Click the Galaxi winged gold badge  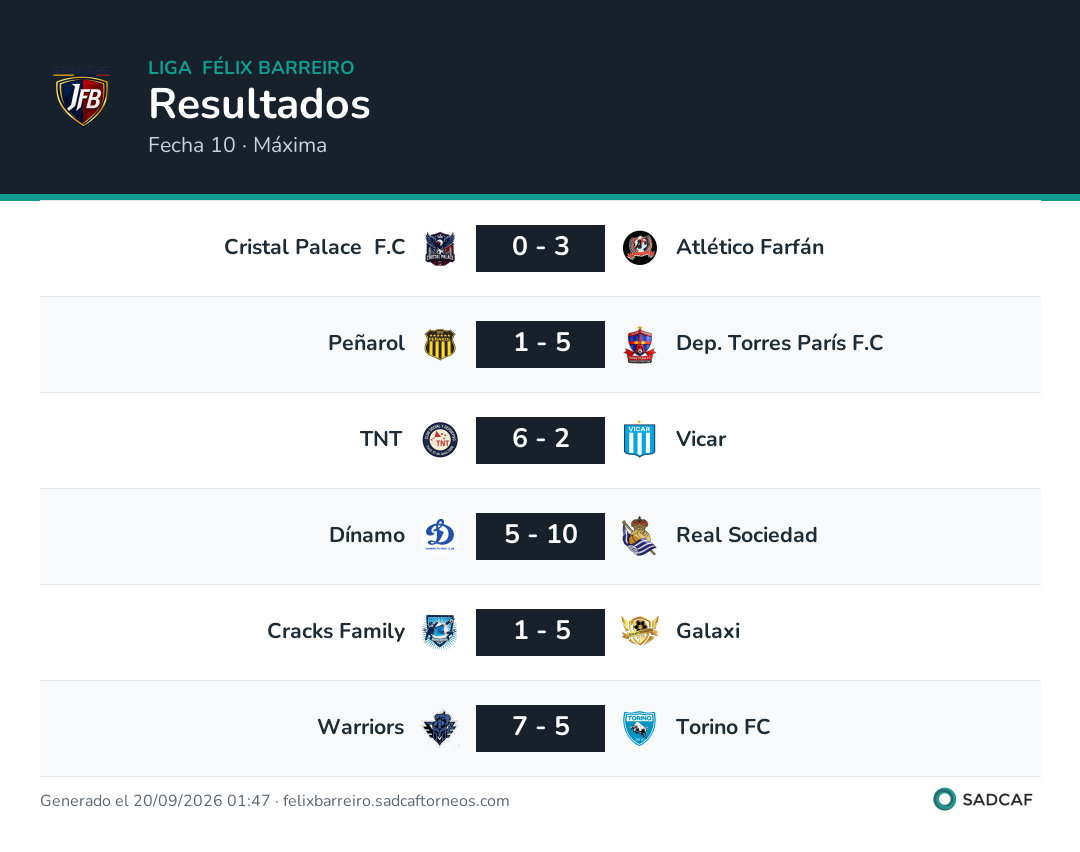[640, 631]
